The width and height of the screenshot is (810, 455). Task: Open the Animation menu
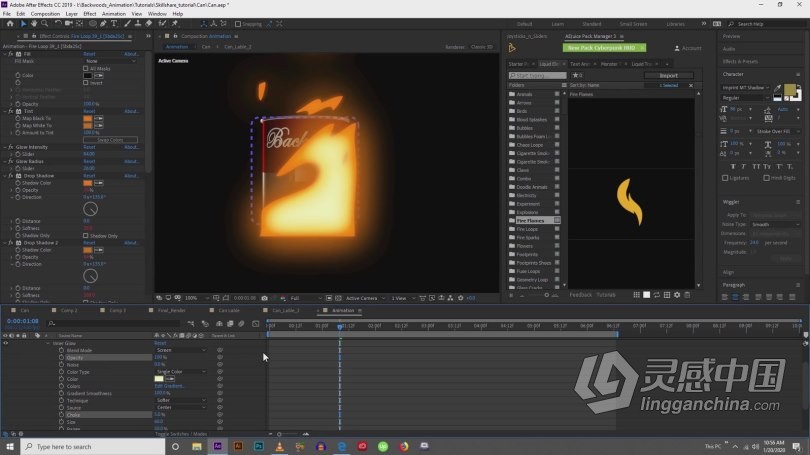click(x=114, y=14)
